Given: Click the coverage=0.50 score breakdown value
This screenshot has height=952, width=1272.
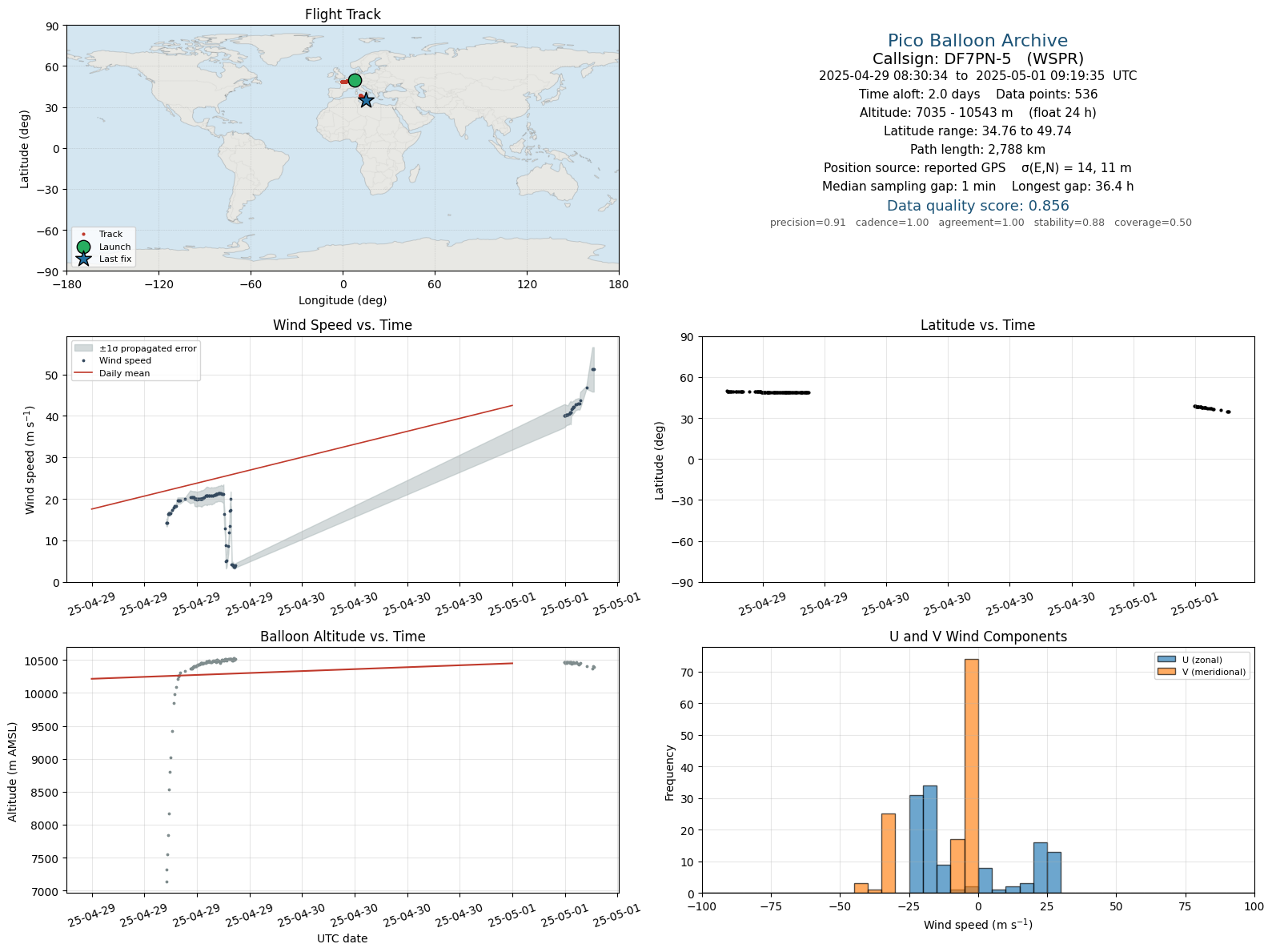Looking at the screenshot, I should tap(1153, 223).
